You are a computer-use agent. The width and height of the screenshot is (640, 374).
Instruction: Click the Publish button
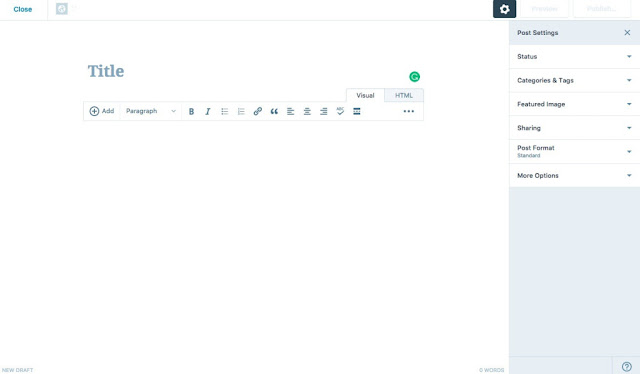click(602, 9)
